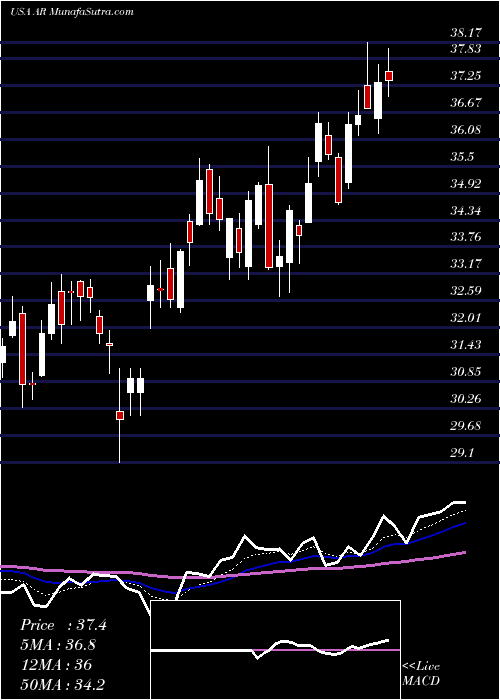Click the 31.43 price axis label
The width and height of the screenshot is (500, 700).
point(466,345)
